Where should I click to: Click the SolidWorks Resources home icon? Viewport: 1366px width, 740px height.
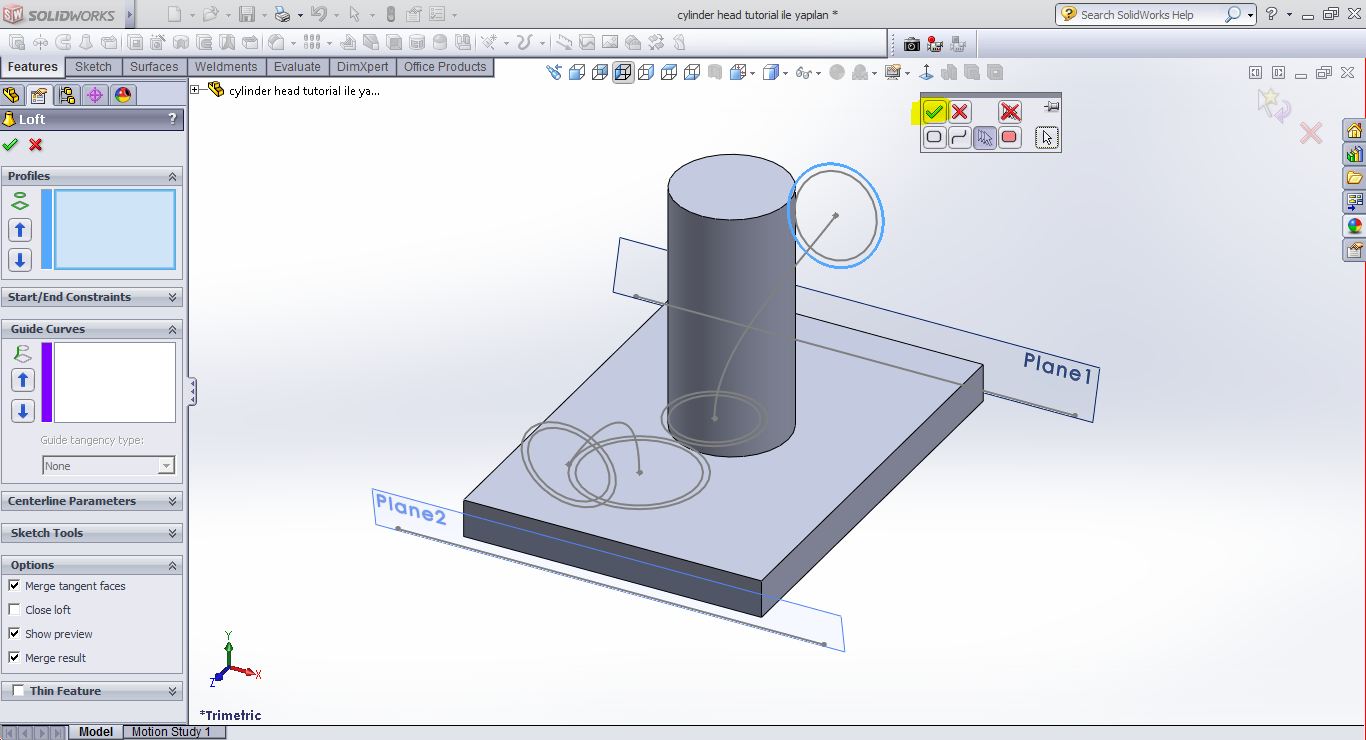tap(1354, 131)
